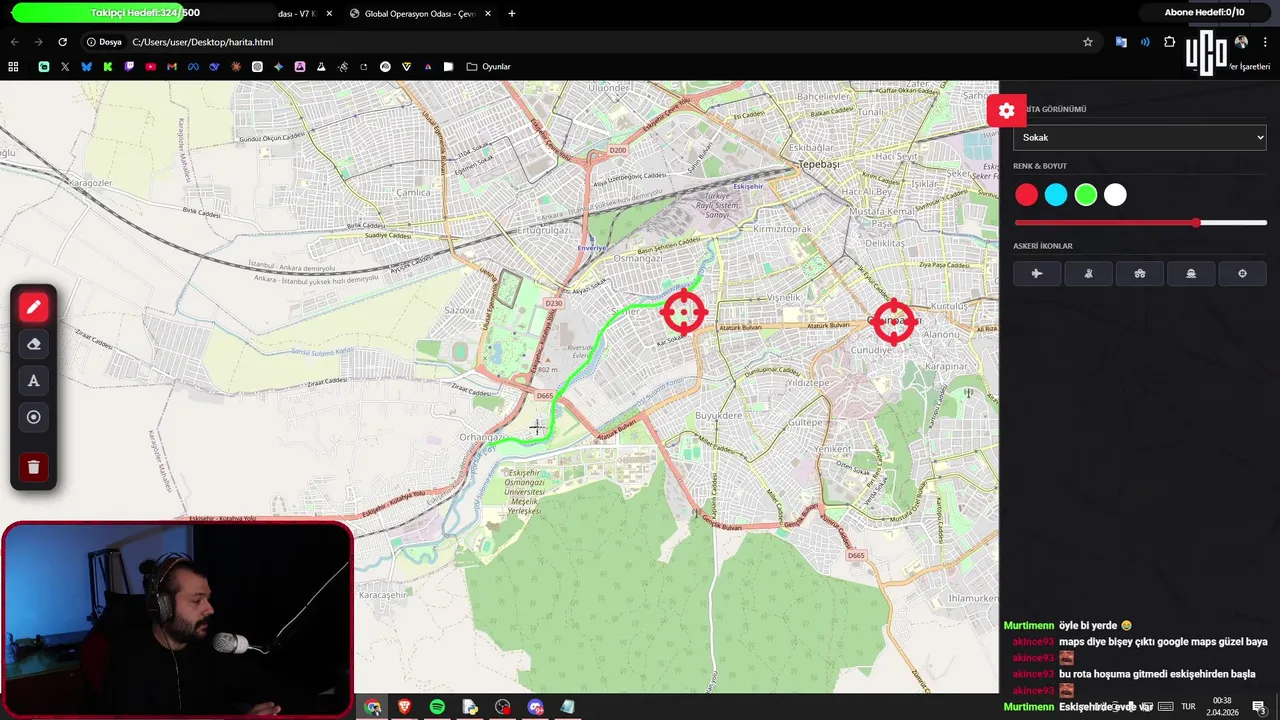Viewport: 1280px width, 720px height.
Task: Click the TUR keyboard language indicator
Action: (1188, 707)
